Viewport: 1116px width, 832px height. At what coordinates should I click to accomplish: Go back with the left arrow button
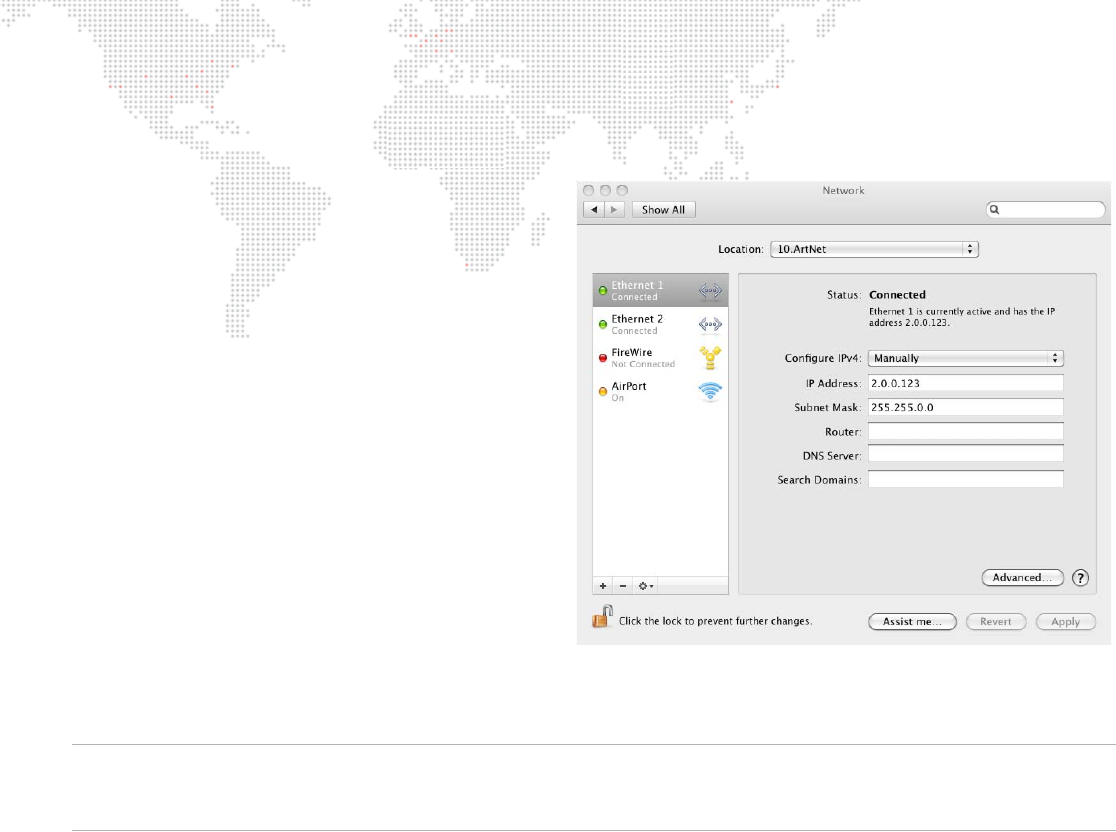pos(594,210)
